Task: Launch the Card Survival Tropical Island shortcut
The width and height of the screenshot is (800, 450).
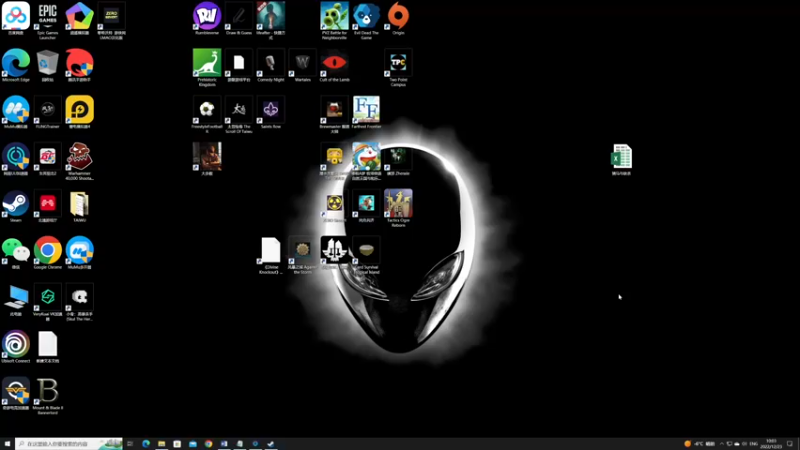Action: click(366, 255)
